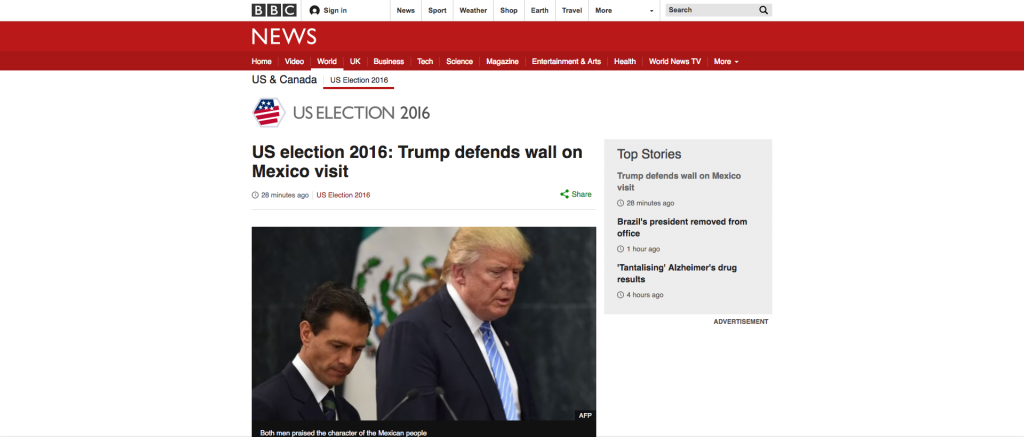Select the Tech news section
The width and height of the screenshot is (1024, 437).
[425, 61]
